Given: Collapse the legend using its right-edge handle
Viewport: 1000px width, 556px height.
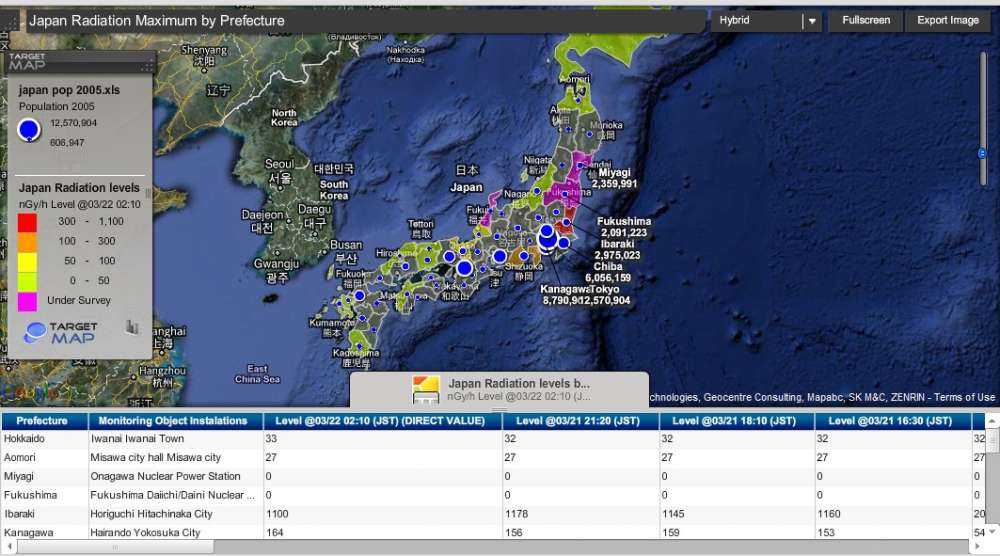Looking at the screenshot, I should [149, 193].
